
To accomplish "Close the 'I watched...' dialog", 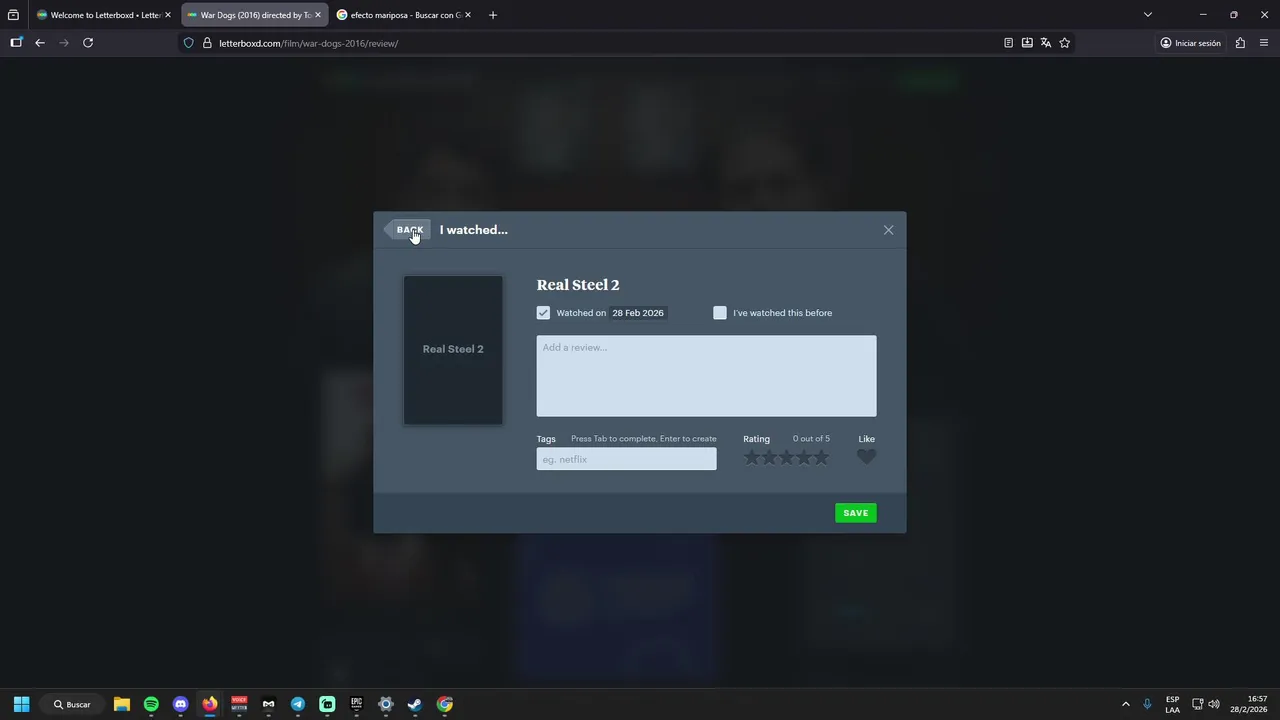I will pos(888,230).
